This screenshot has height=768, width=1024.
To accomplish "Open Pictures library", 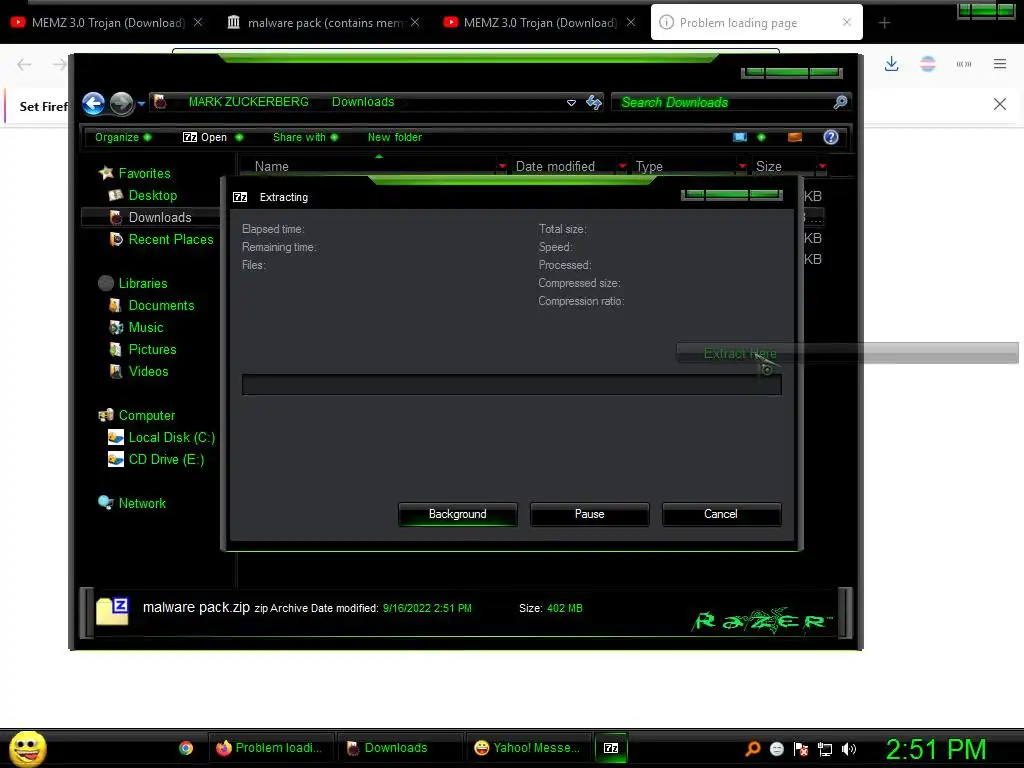I will coord(143,349).
